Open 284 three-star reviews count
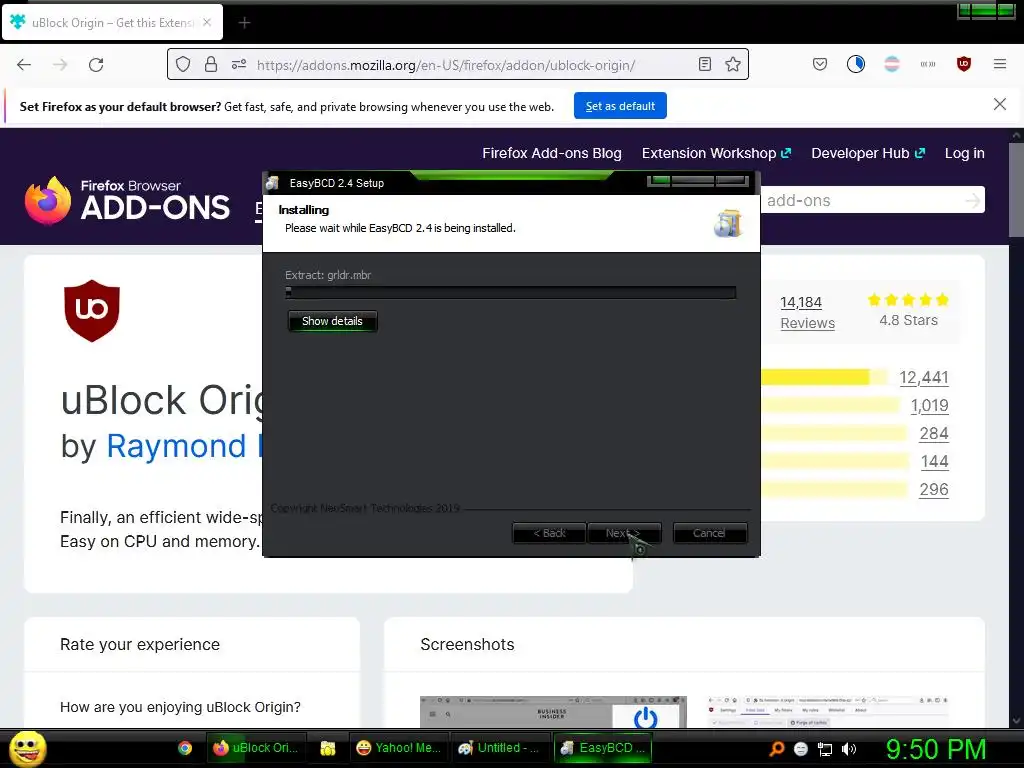The image size is (1024, 768). pos(934,434)
